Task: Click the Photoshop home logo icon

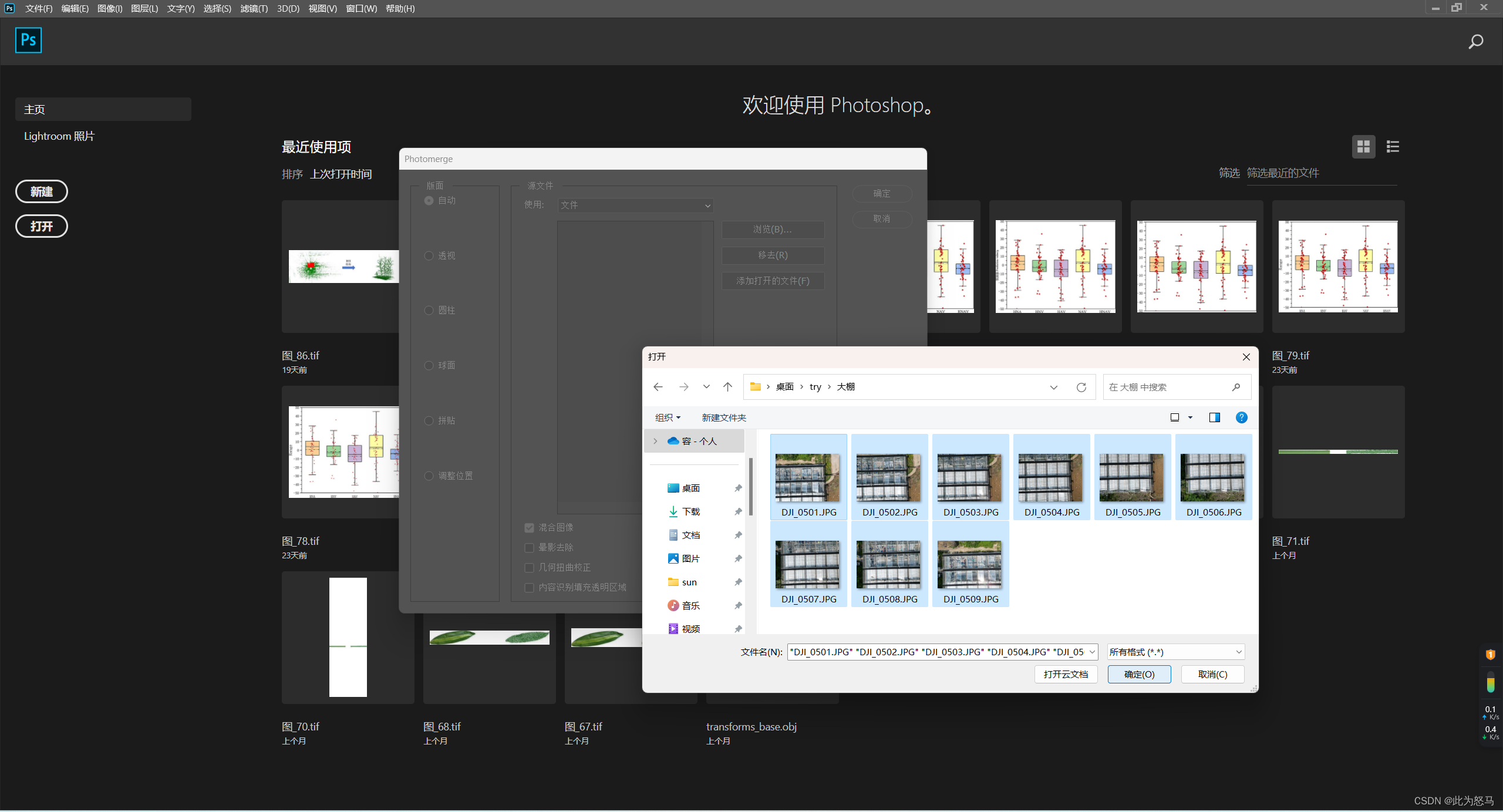Action: pyautogui.click(x=28, y=40)
